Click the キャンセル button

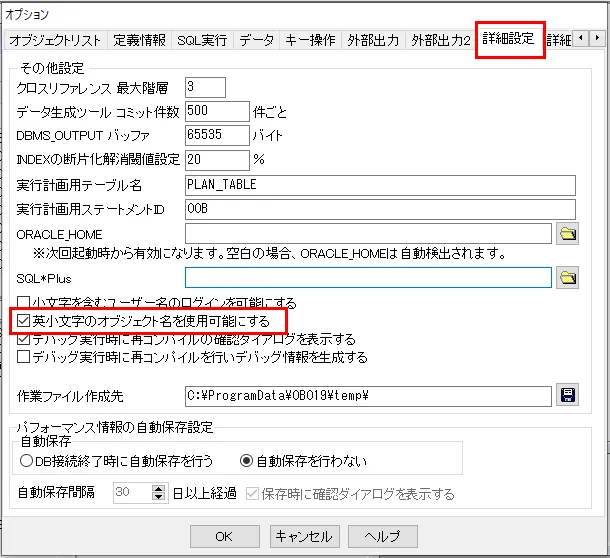tap(305, 536)
